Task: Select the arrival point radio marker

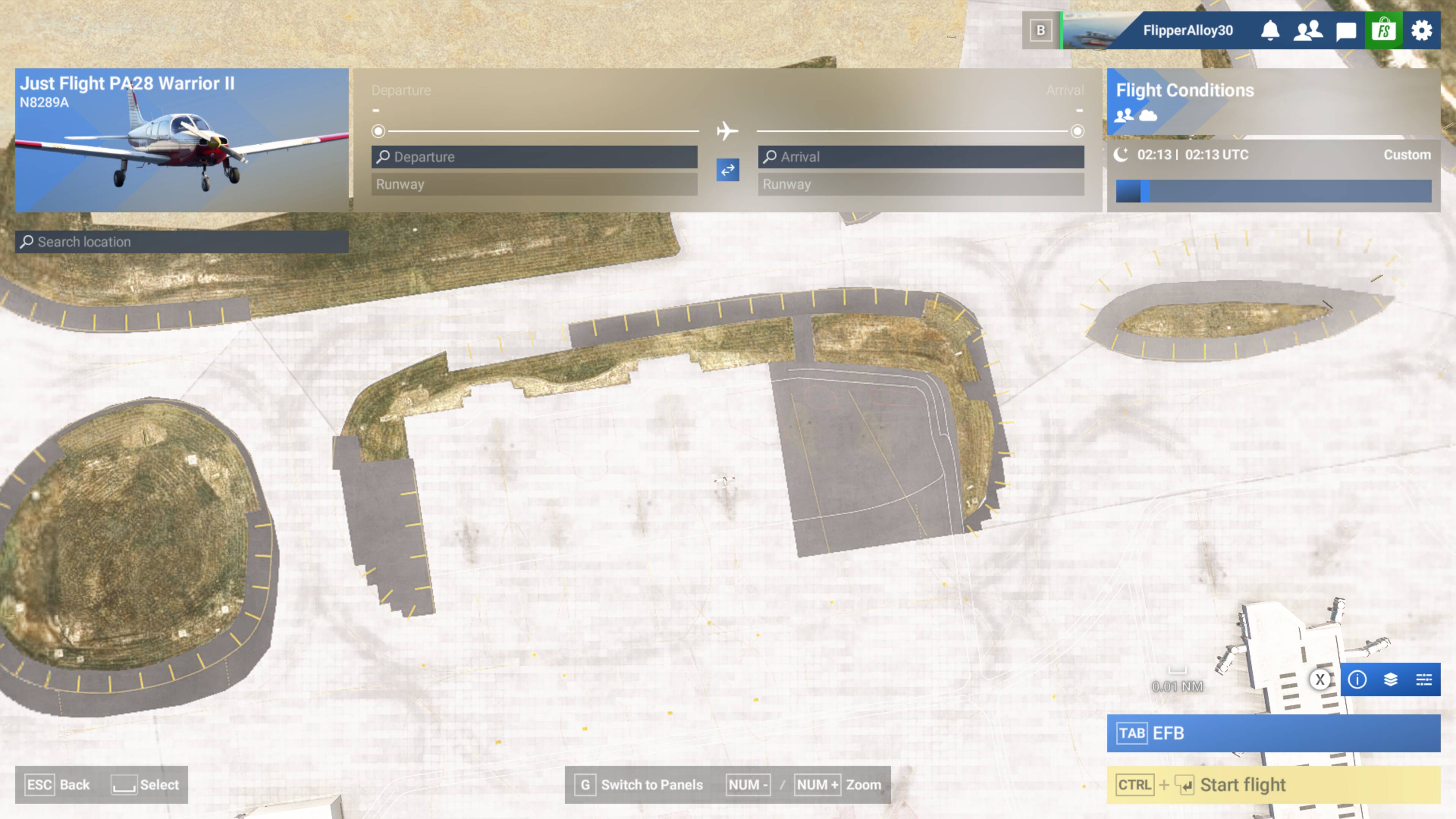Action: (x=1077, y=132)
